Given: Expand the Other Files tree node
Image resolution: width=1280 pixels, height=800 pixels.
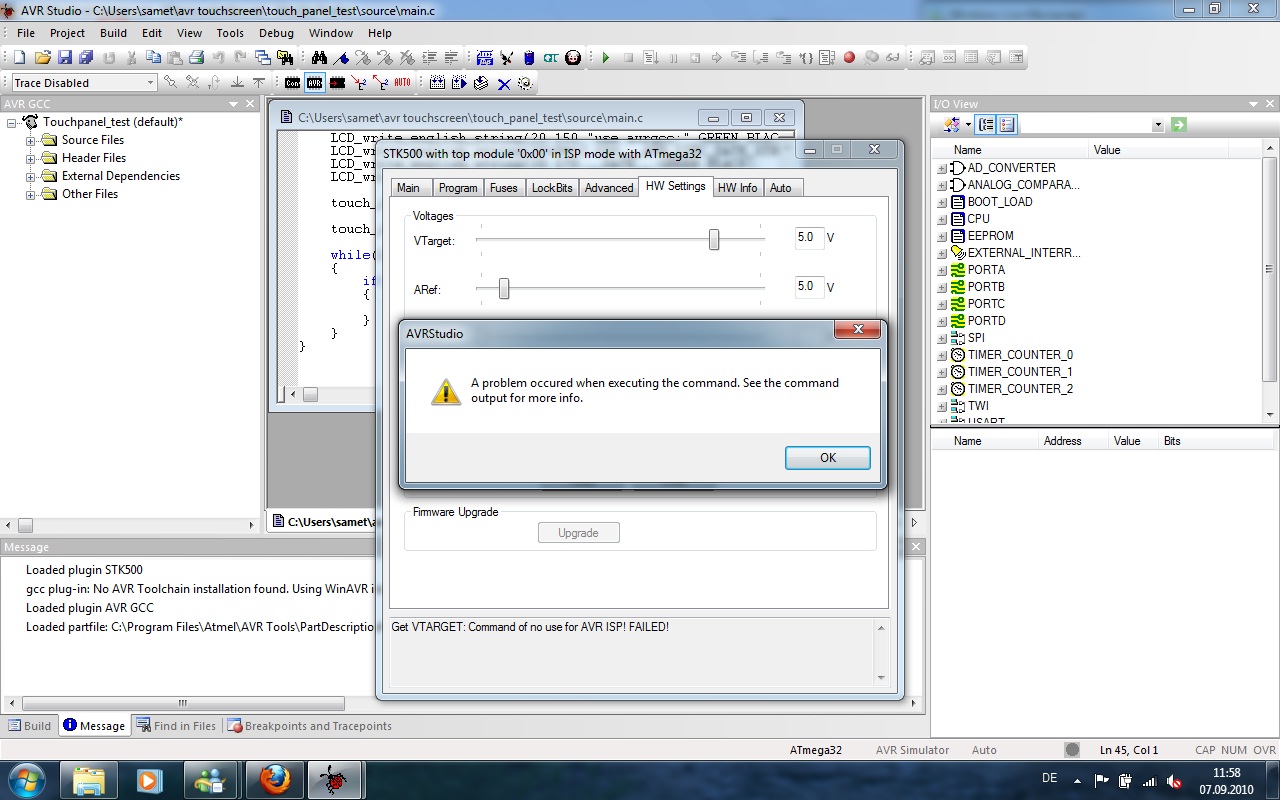Looking at the screenshot, I should coord(30,194).
